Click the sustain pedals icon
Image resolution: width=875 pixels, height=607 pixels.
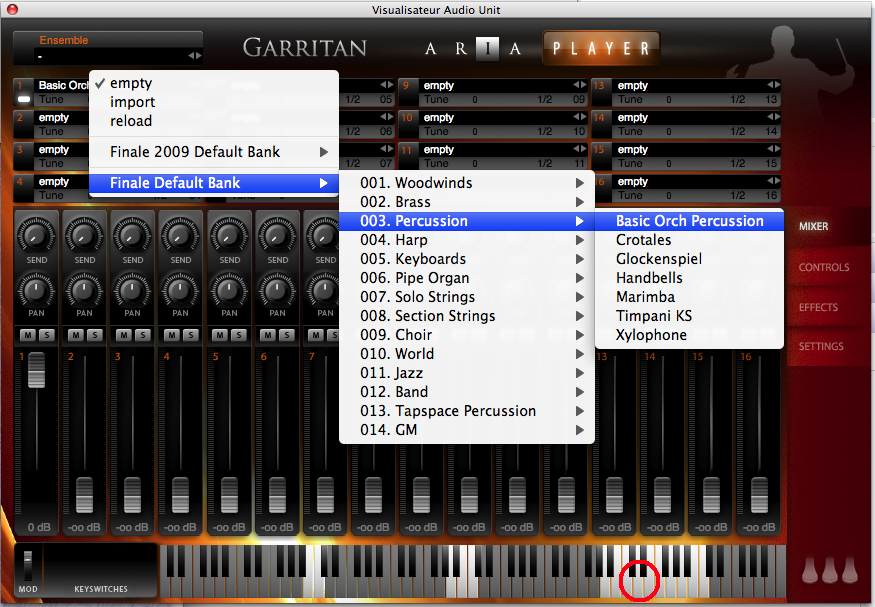830,570
